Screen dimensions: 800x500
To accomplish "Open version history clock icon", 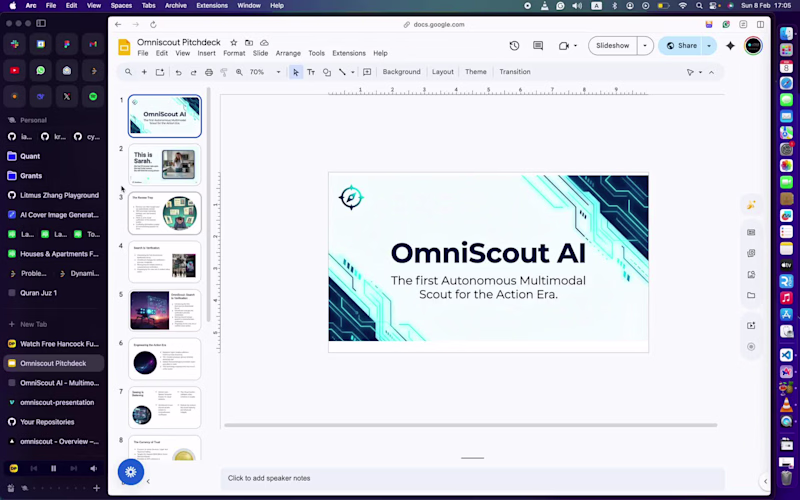I will pyautogui.click(x=514, y=45).
